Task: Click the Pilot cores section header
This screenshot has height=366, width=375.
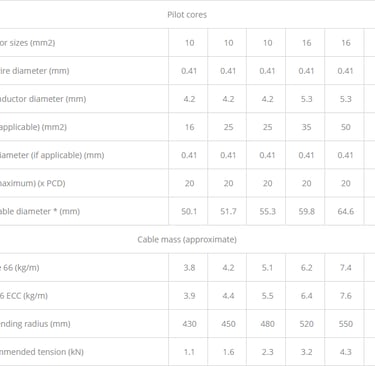Action: click(187, 15)
